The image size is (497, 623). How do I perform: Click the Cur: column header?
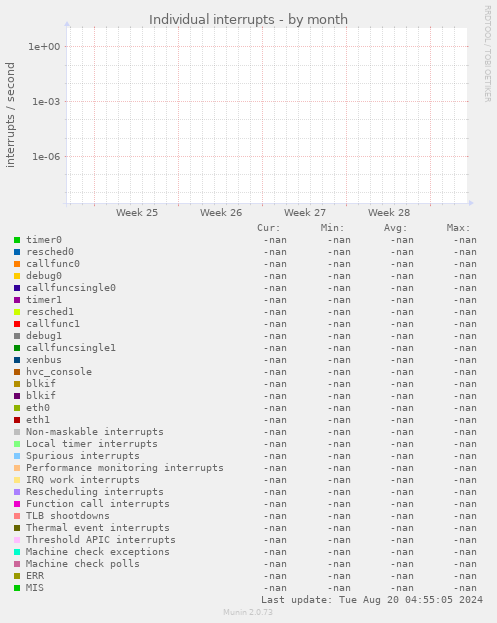pos(269,228)
